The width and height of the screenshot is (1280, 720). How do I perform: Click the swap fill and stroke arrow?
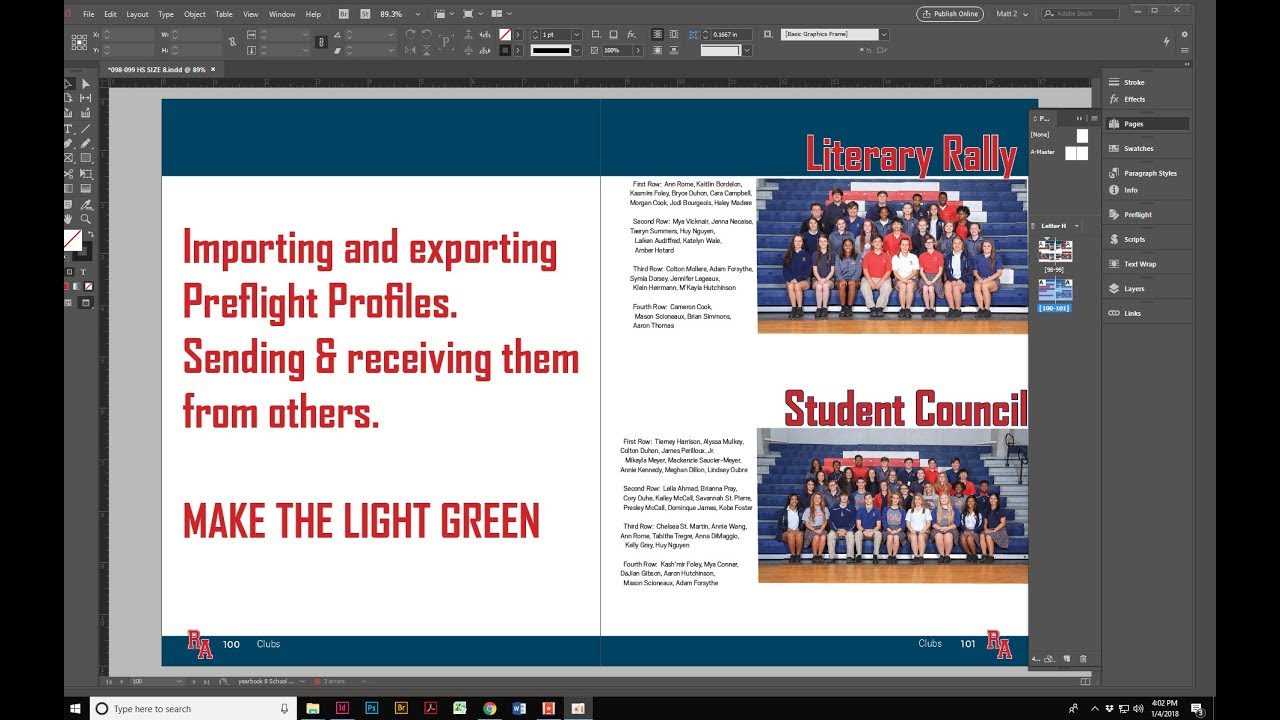[90, 234]
